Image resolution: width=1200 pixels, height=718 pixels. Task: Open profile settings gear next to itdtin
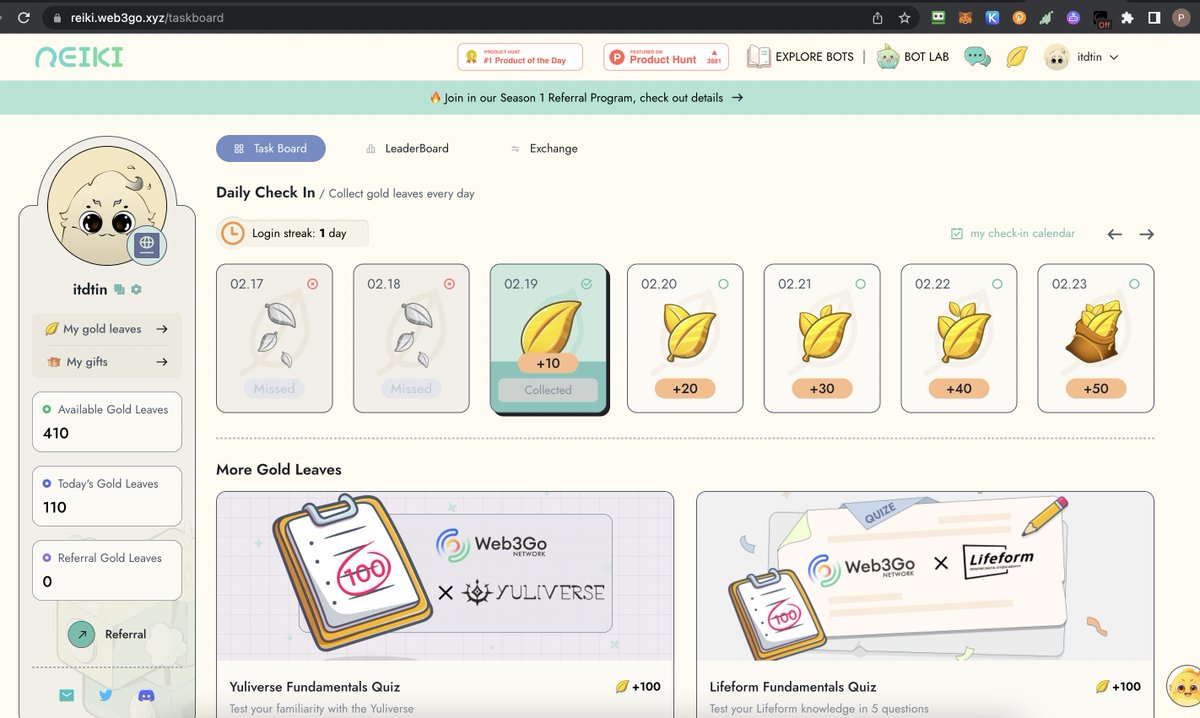pos(136,290)
